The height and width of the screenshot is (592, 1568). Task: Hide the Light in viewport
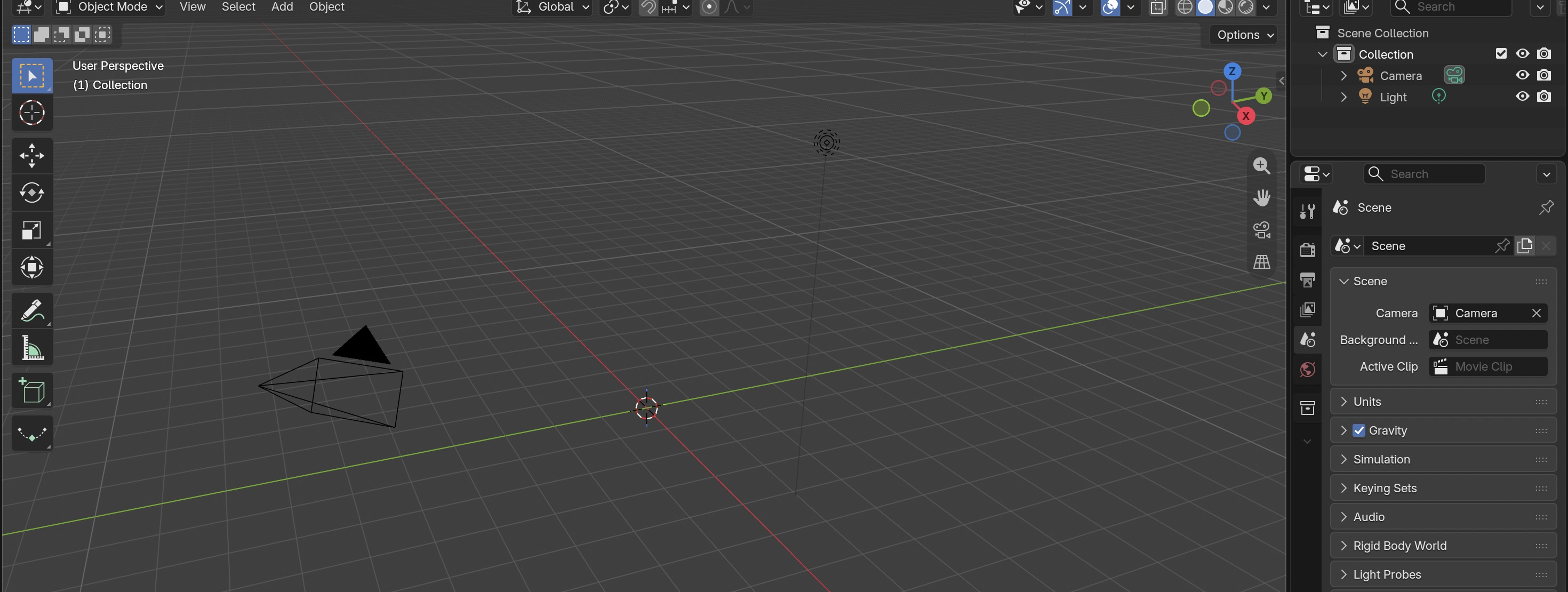click(x=1522, y=96)
